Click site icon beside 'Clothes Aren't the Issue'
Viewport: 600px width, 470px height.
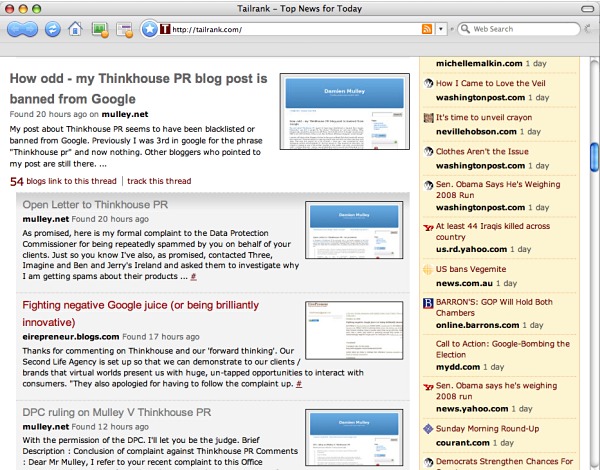428,151
